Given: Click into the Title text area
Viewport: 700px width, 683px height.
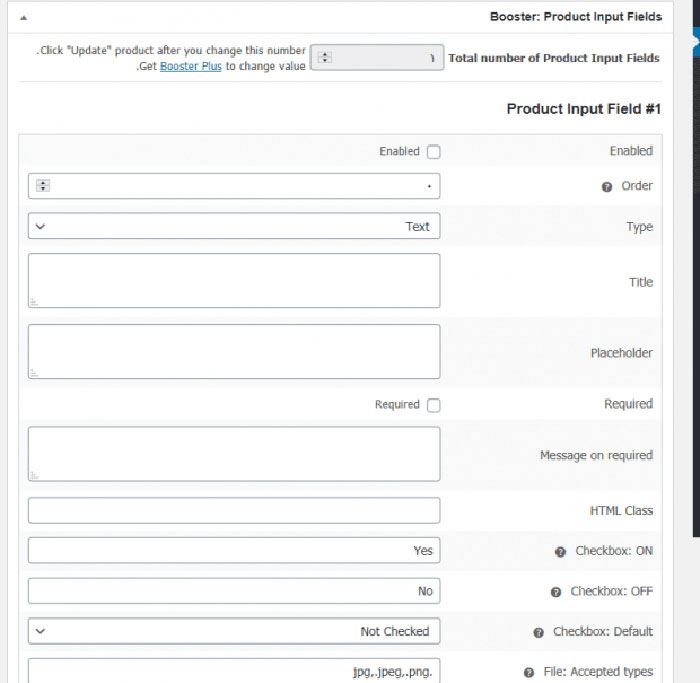Looking at the screenshot, I should click(234, 280).
